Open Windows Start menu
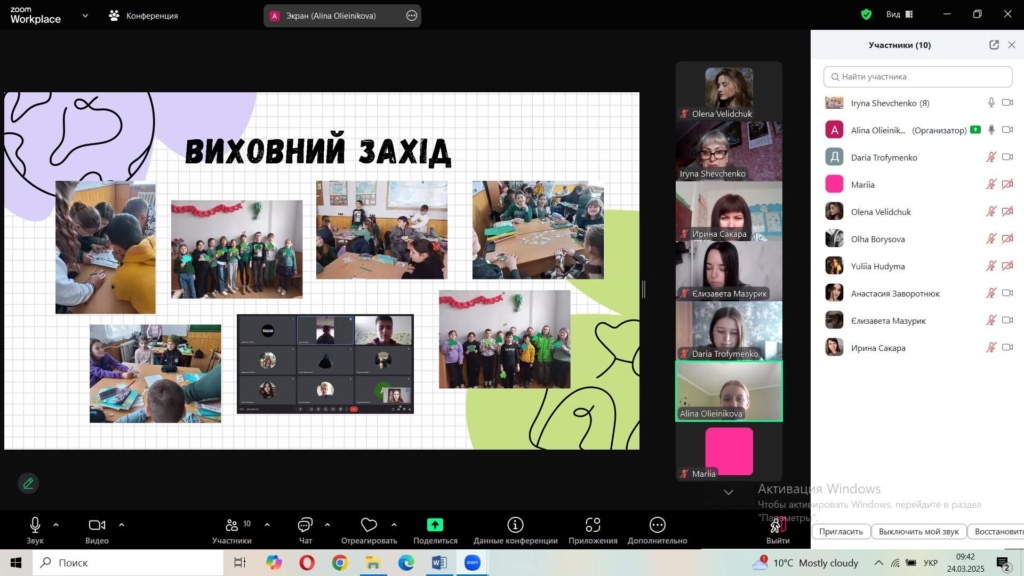 pos(16,562)
